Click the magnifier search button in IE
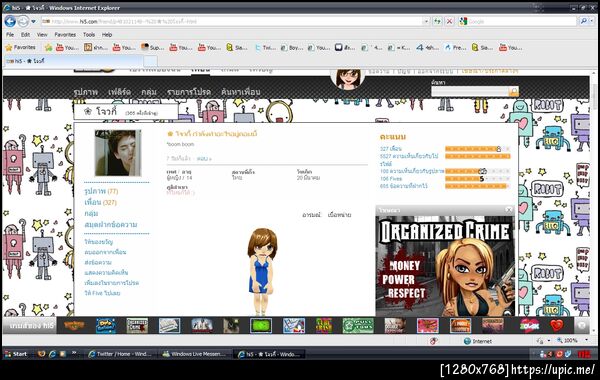The image size is (600, 380). tap(583, 21)
